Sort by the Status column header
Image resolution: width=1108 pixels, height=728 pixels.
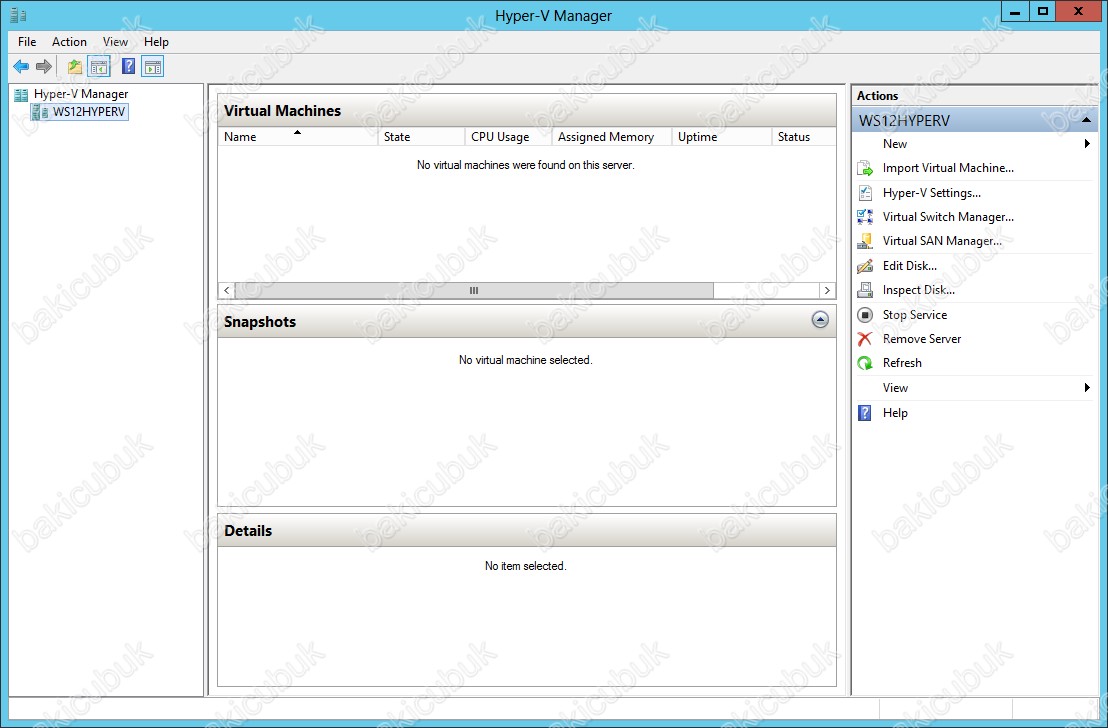[804, 137]
